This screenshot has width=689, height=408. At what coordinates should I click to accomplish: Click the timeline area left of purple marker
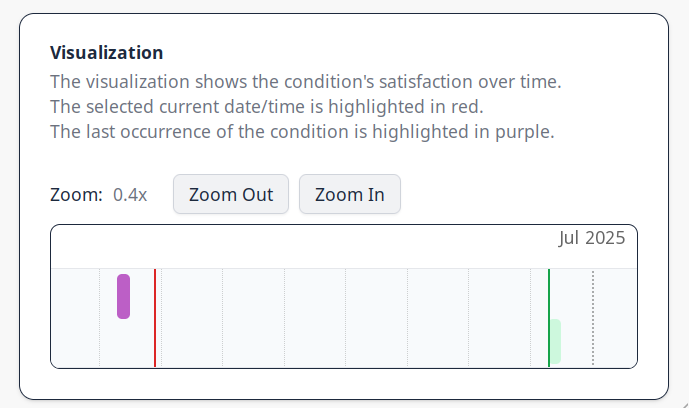pos(80,317)
